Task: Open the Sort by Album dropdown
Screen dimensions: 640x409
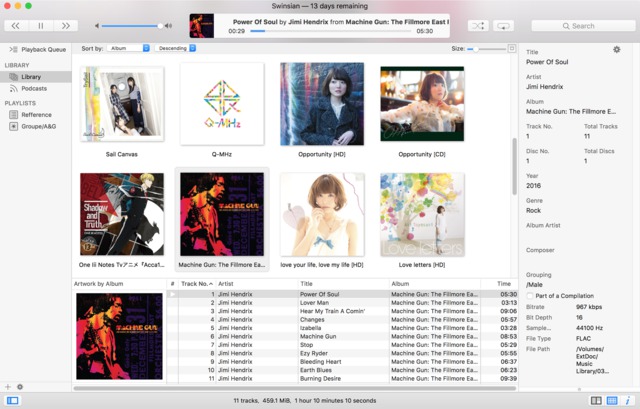Action: 129,48
